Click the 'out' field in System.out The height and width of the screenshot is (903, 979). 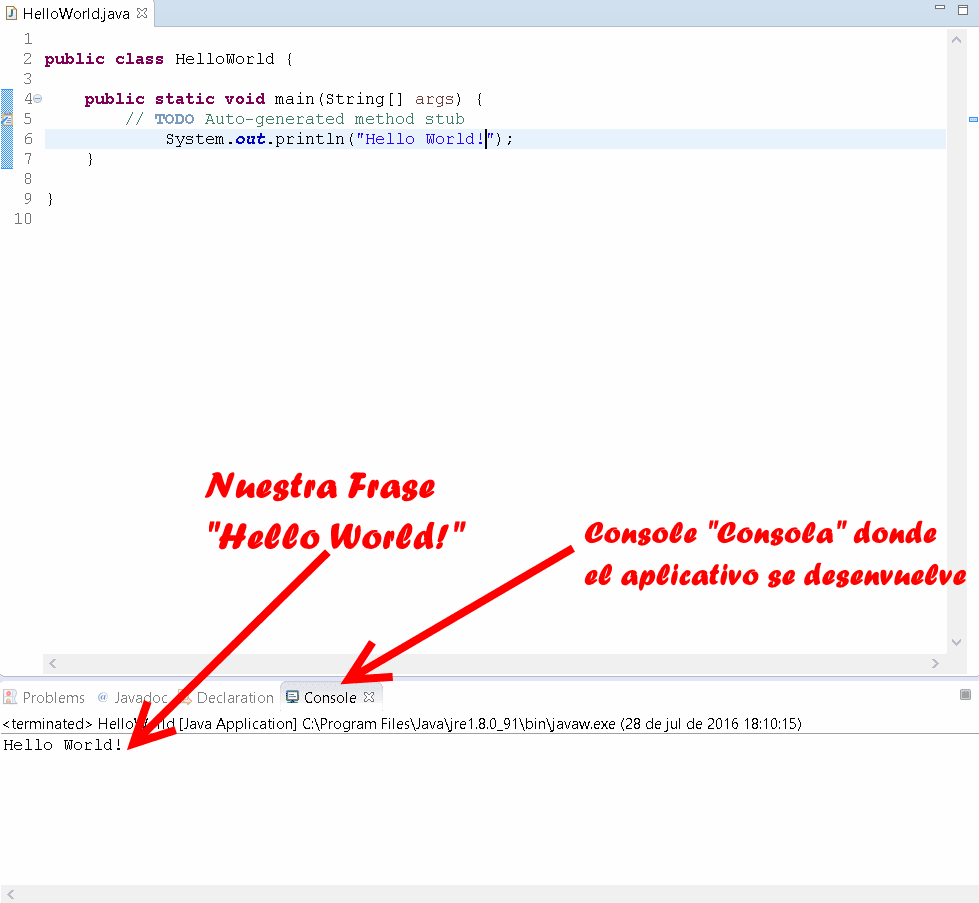tap(250, 139)
